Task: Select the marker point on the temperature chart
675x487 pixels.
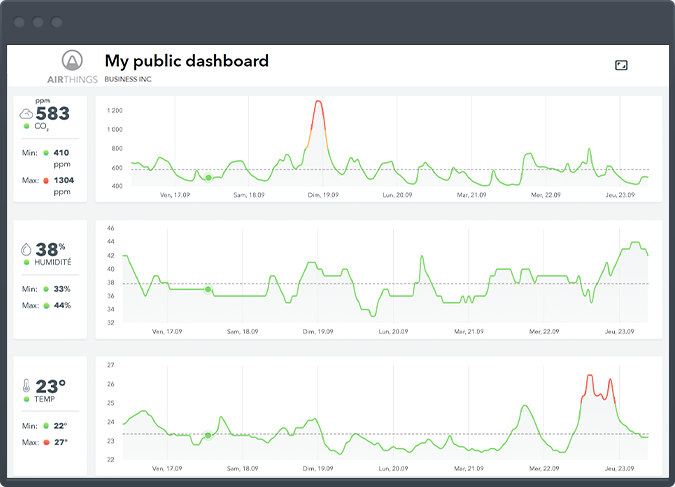Action: 208,435
